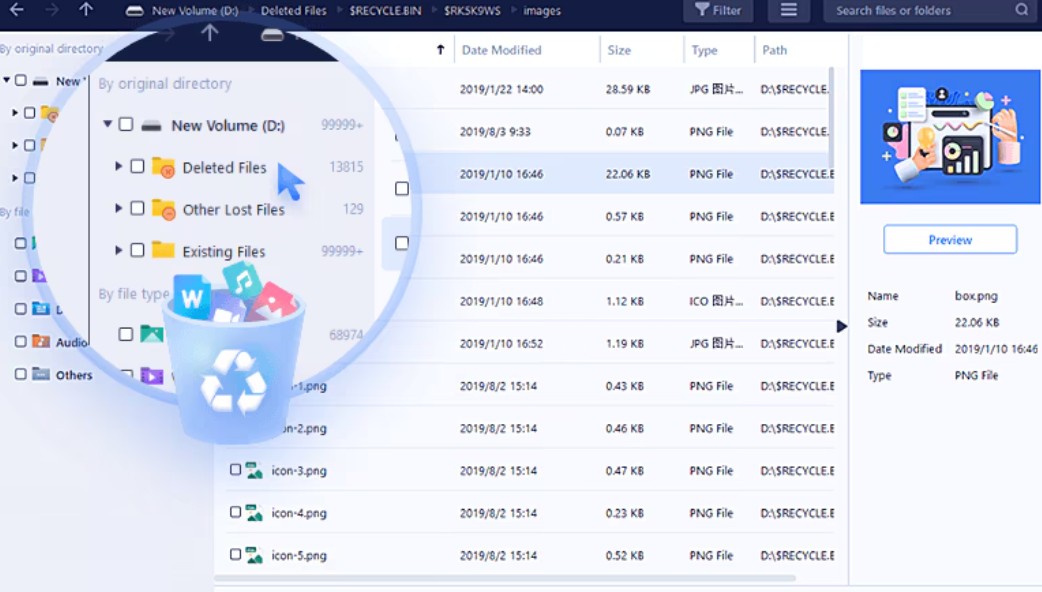Sort by the Date Modified column
1042x592 pixels.
coord(501,50)
